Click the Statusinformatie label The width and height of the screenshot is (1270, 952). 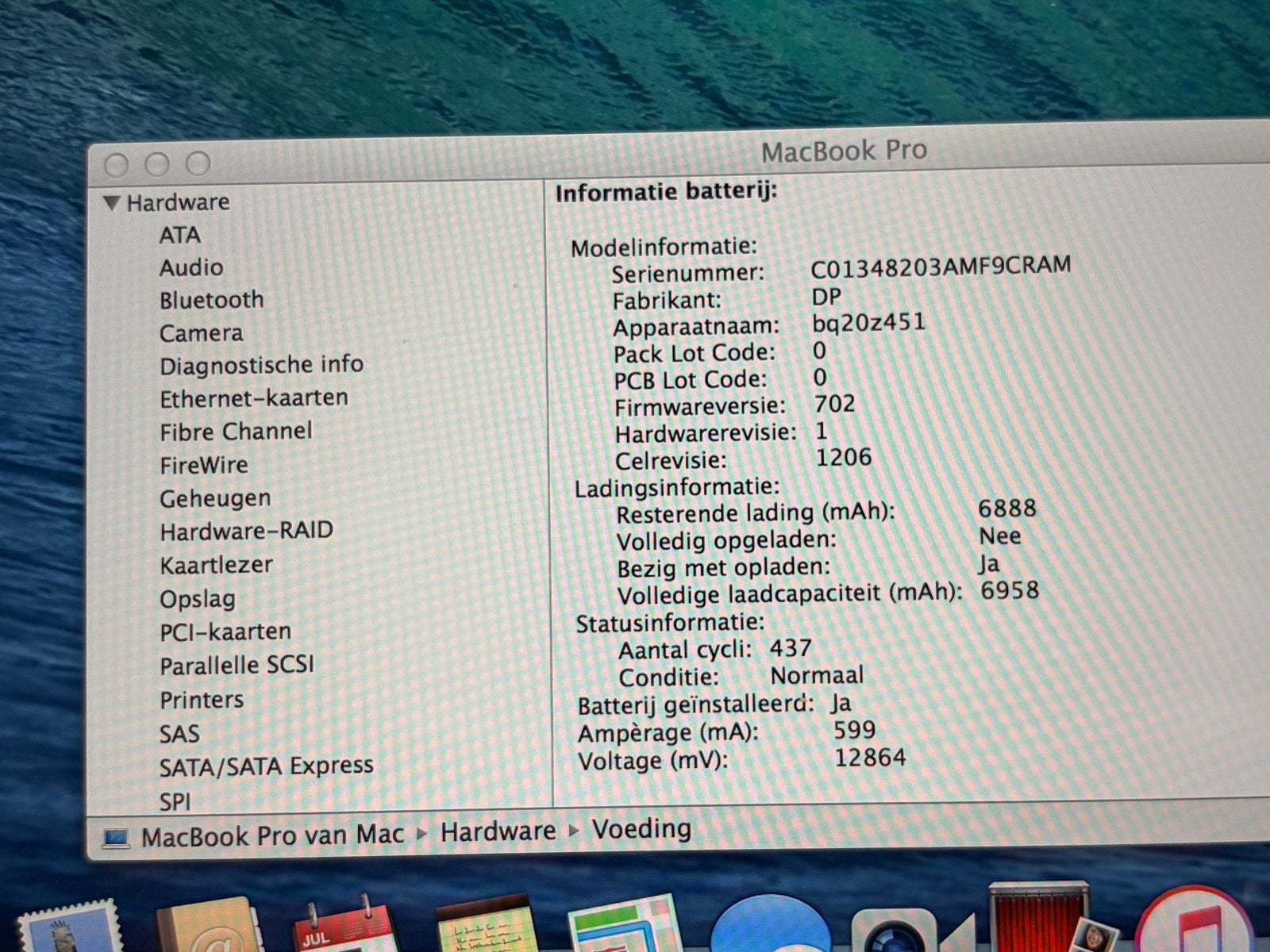(670, 623)
